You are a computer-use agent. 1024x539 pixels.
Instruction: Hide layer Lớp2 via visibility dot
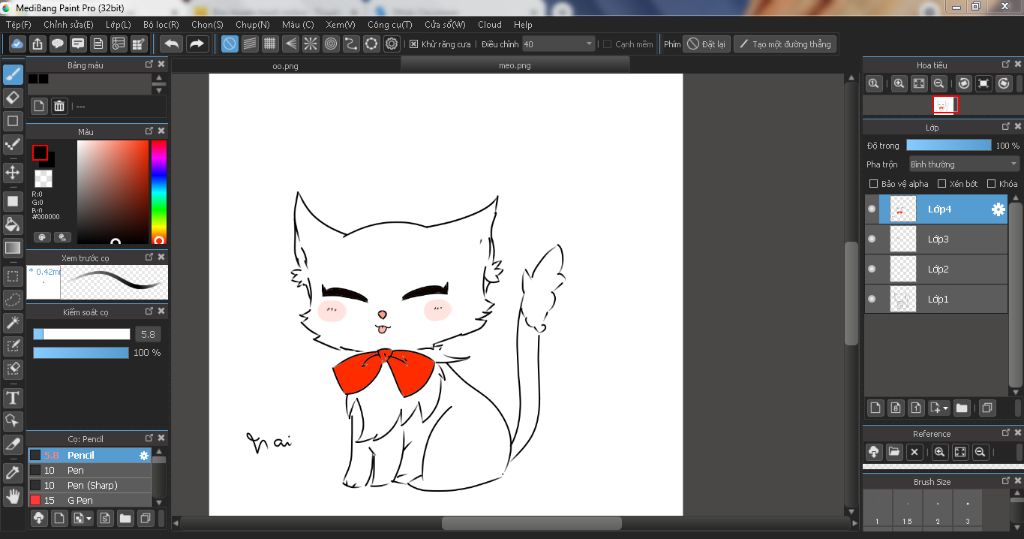click(x=872, y=269)
